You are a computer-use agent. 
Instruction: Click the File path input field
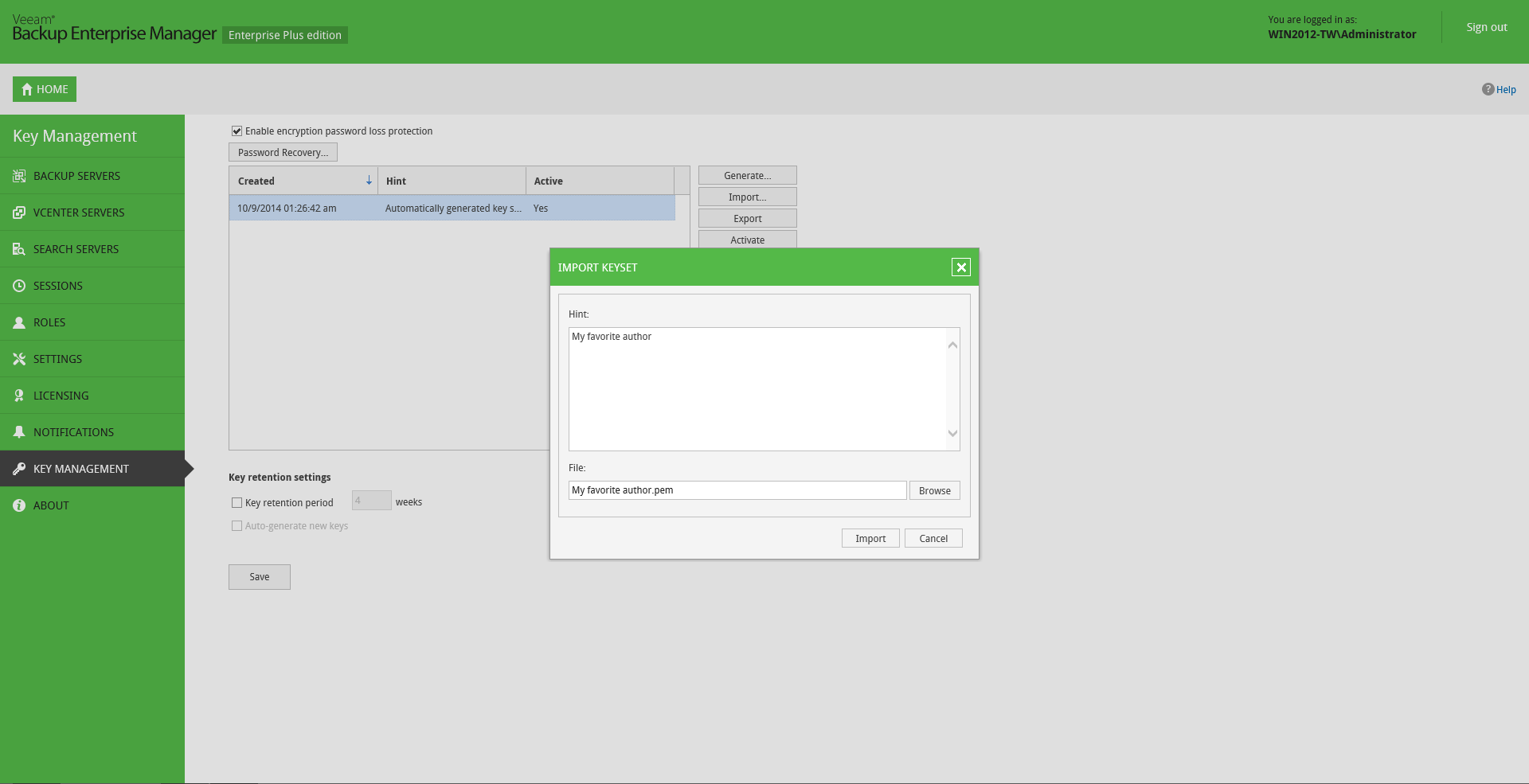pyautogui.click(x=737, y=490)
